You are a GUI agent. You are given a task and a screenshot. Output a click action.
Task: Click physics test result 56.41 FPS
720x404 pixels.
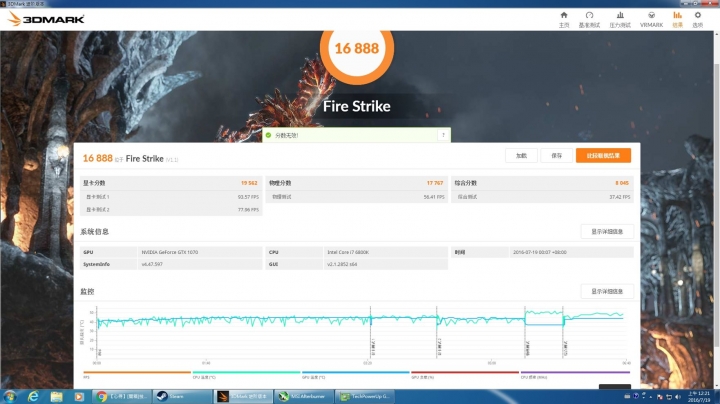tap(434, 196)
